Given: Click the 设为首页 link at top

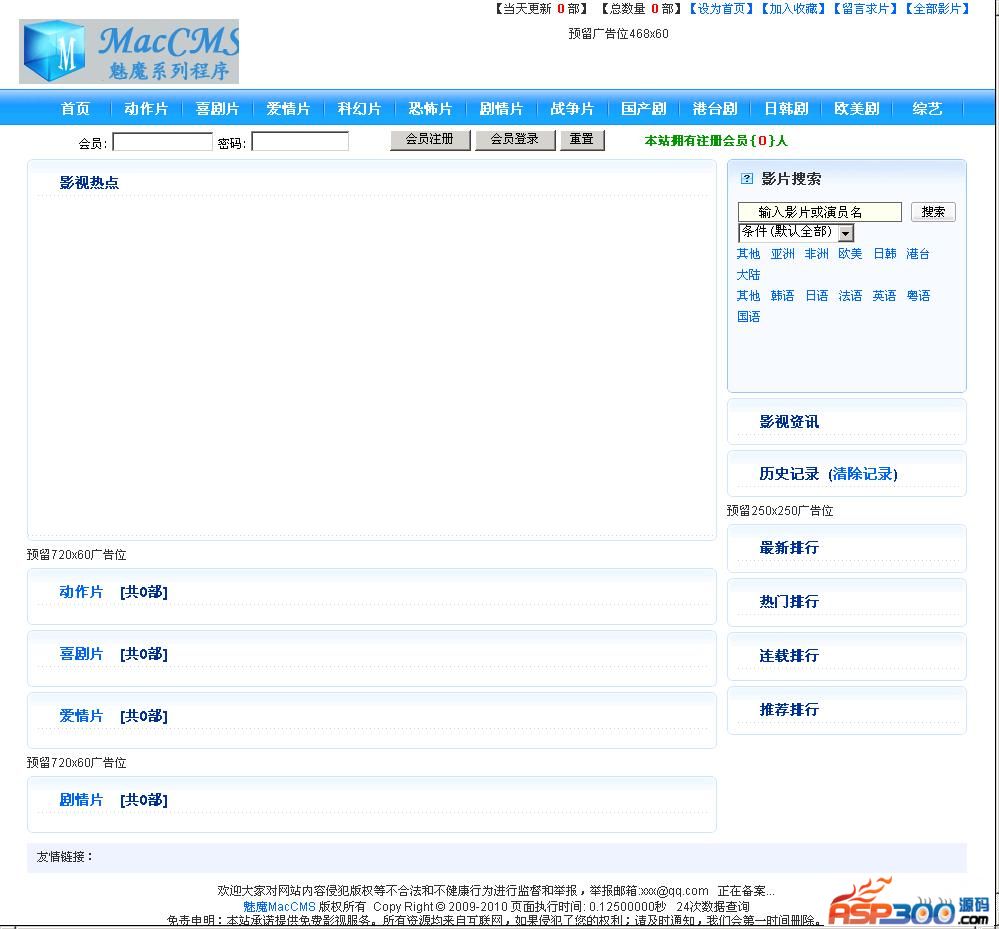Looking at the screenshot, I should pos(722,9).
